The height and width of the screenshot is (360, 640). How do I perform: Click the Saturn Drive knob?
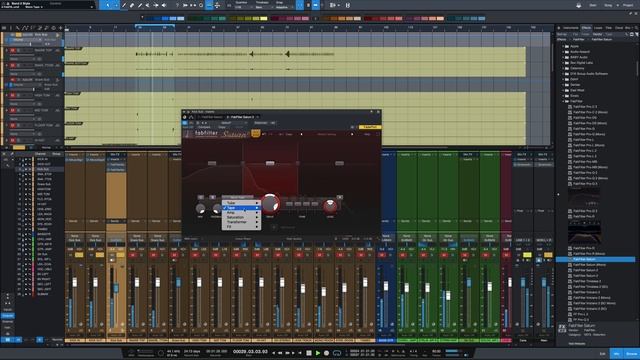tap(270, 203)
